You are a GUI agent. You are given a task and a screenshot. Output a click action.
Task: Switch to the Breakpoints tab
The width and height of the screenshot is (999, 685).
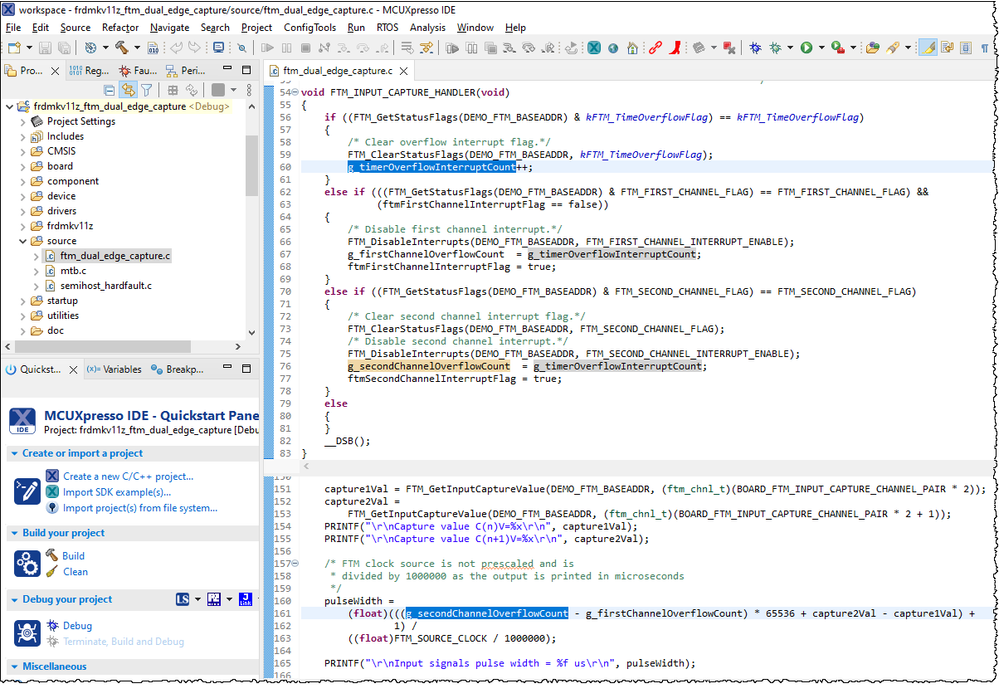pyautogui.click(x=177, y=369)
